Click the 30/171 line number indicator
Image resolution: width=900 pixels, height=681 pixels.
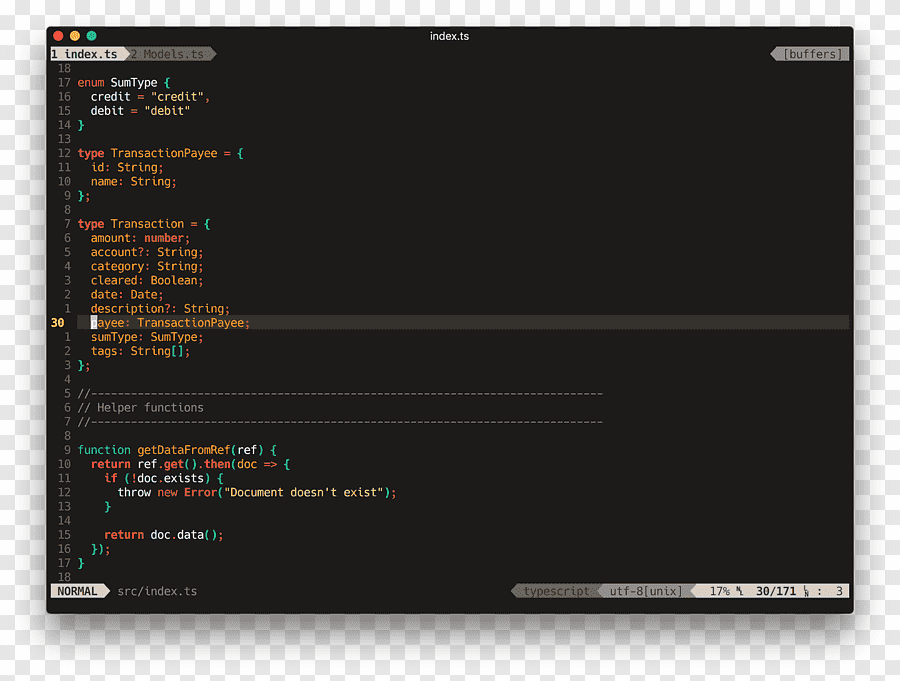coord(775,591)
